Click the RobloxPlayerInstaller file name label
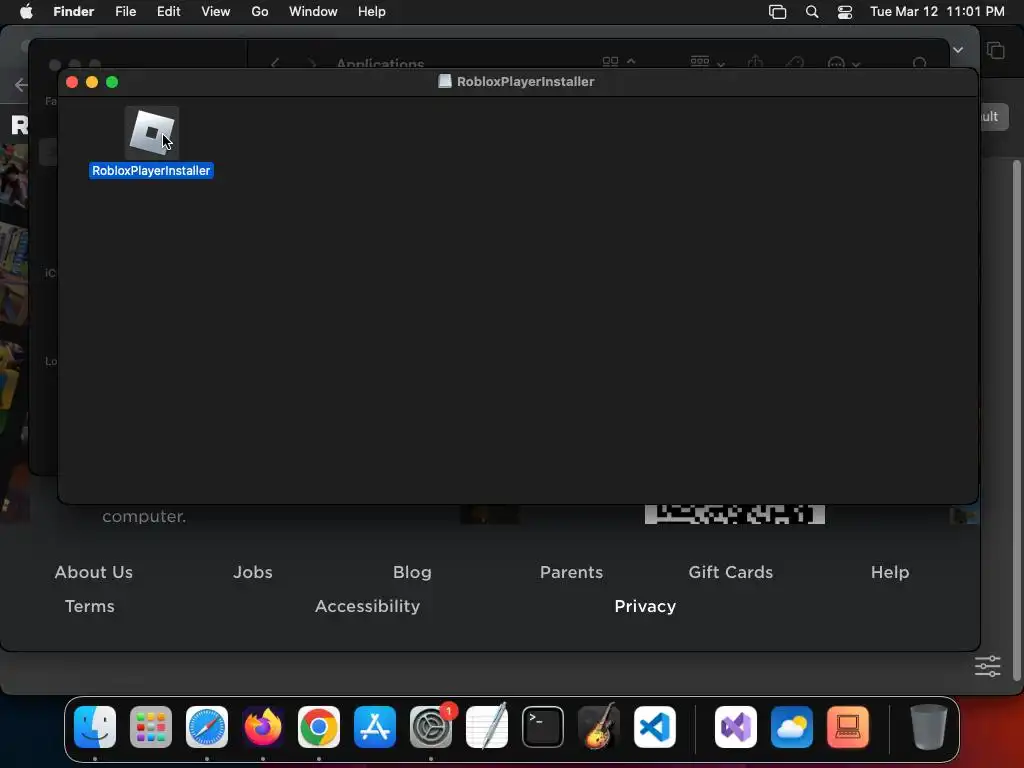 151,170
